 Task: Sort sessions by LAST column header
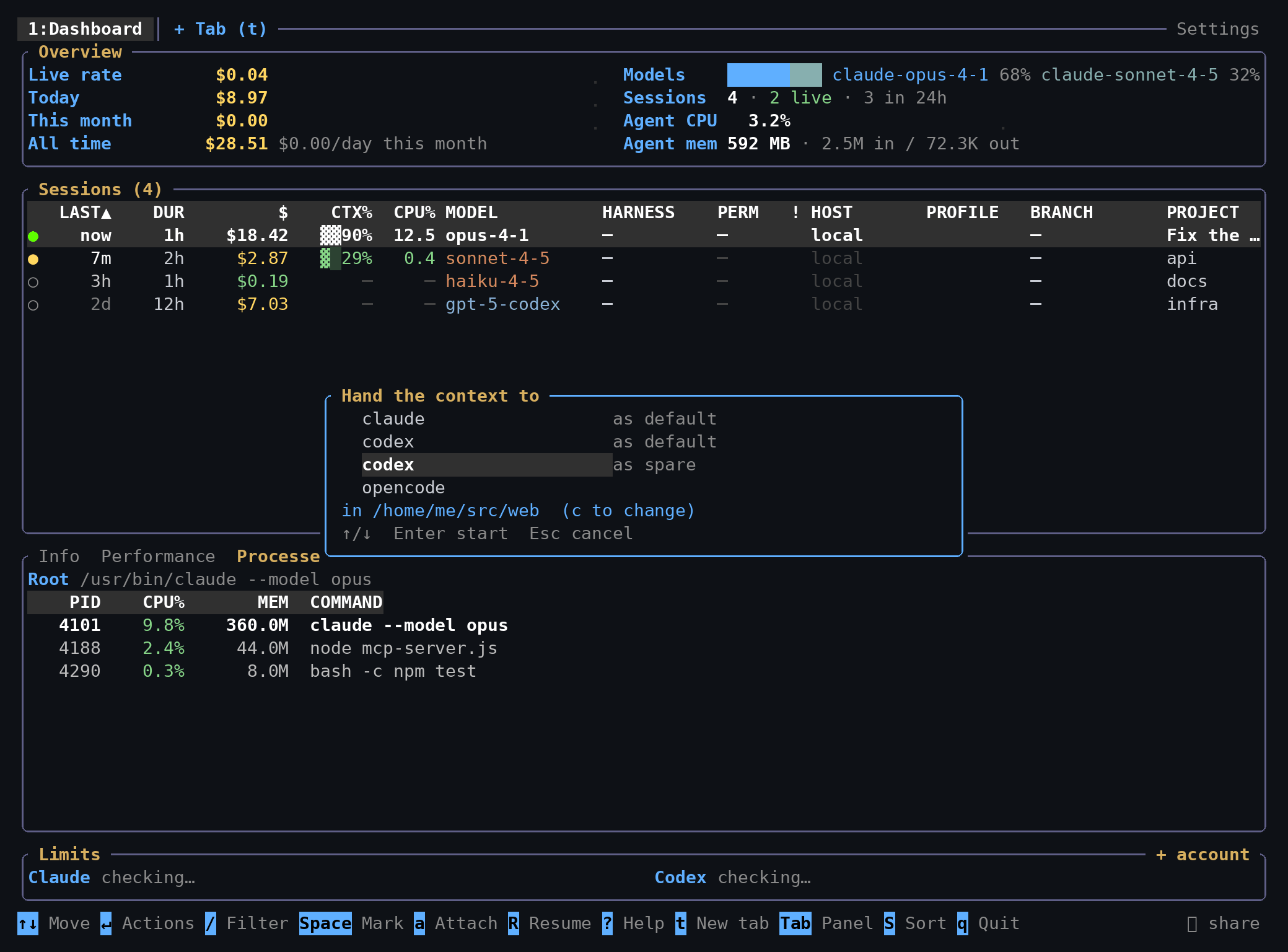[x=85, y=213]
